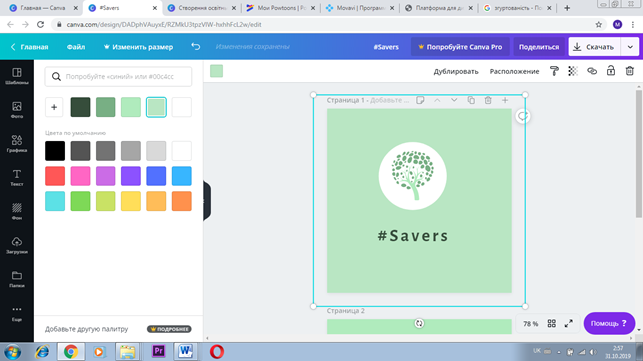Move page down with chevron arrow
This screenshot has width=643, height=361.
[454, 100]
